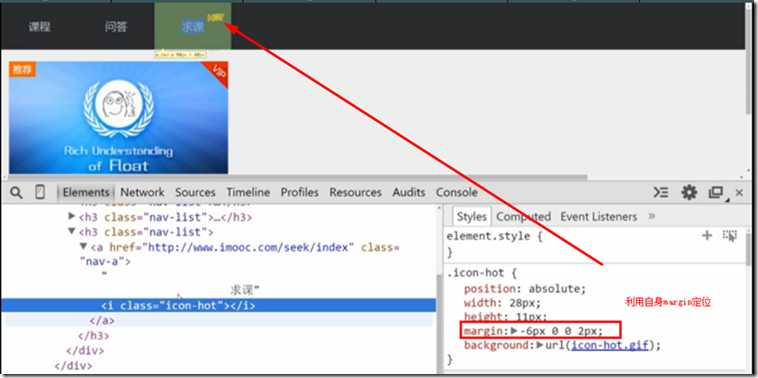
Task: Select the i class="icon-hot" DOM row
Action: 219,305
